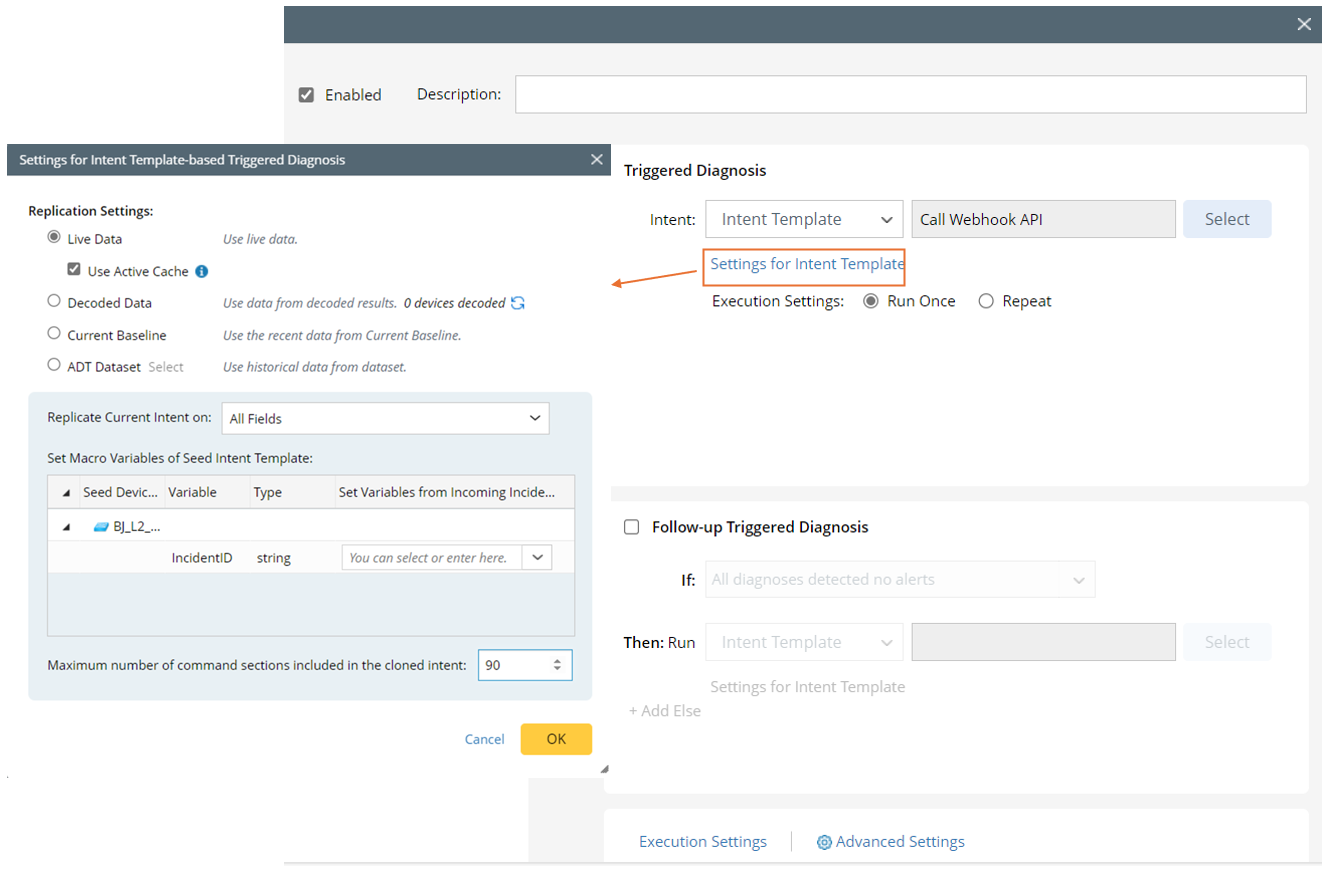This screenshot has width=1322, height=872.
Task: Click the Description text field
Action: pyautogui.click(x=910, y=94)
